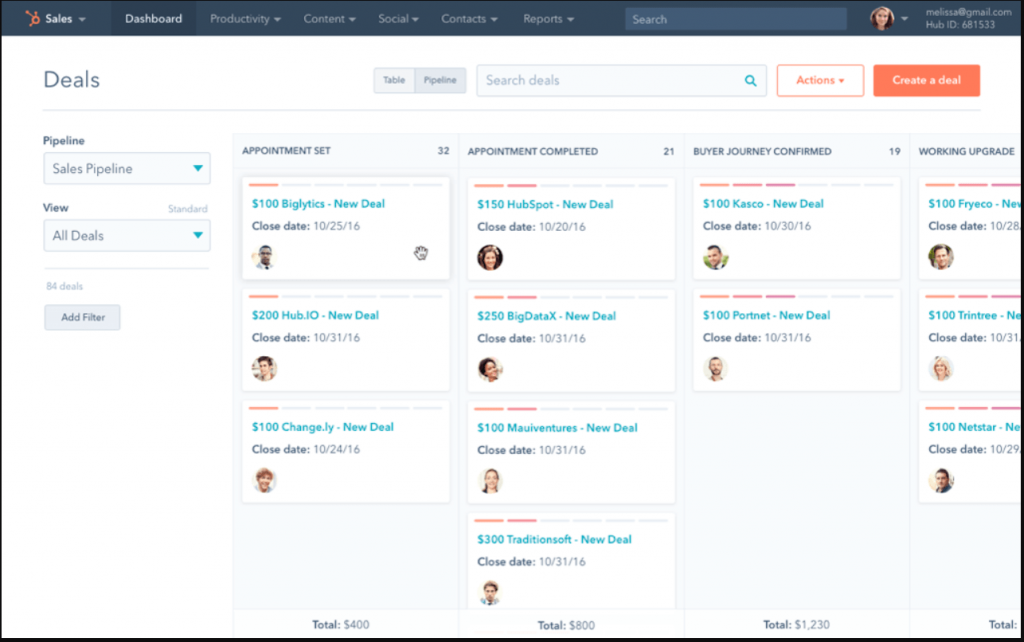1024x642 pixels.
Task: Open Melissa's profile avatar in top bar
Action: (x=882, y=18)
